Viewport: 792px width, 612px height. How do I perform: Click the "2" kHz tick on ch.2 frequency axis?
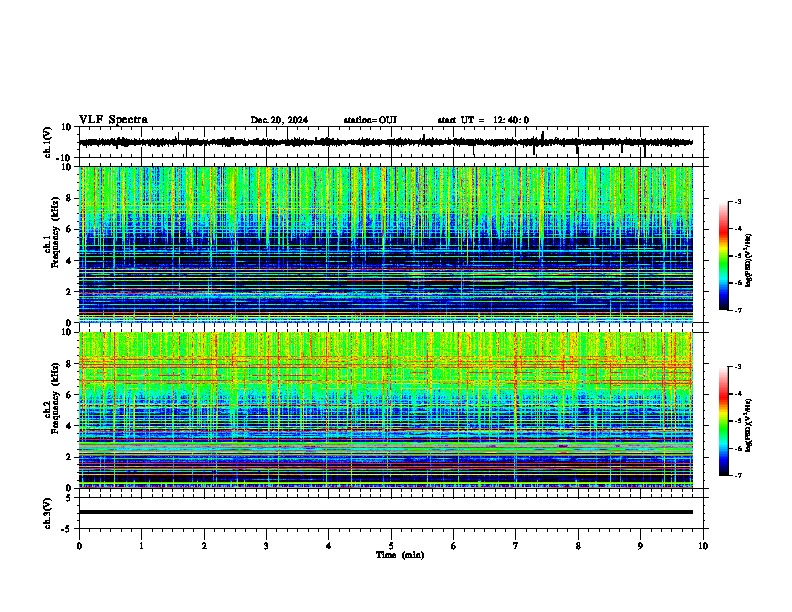point(69,457)
